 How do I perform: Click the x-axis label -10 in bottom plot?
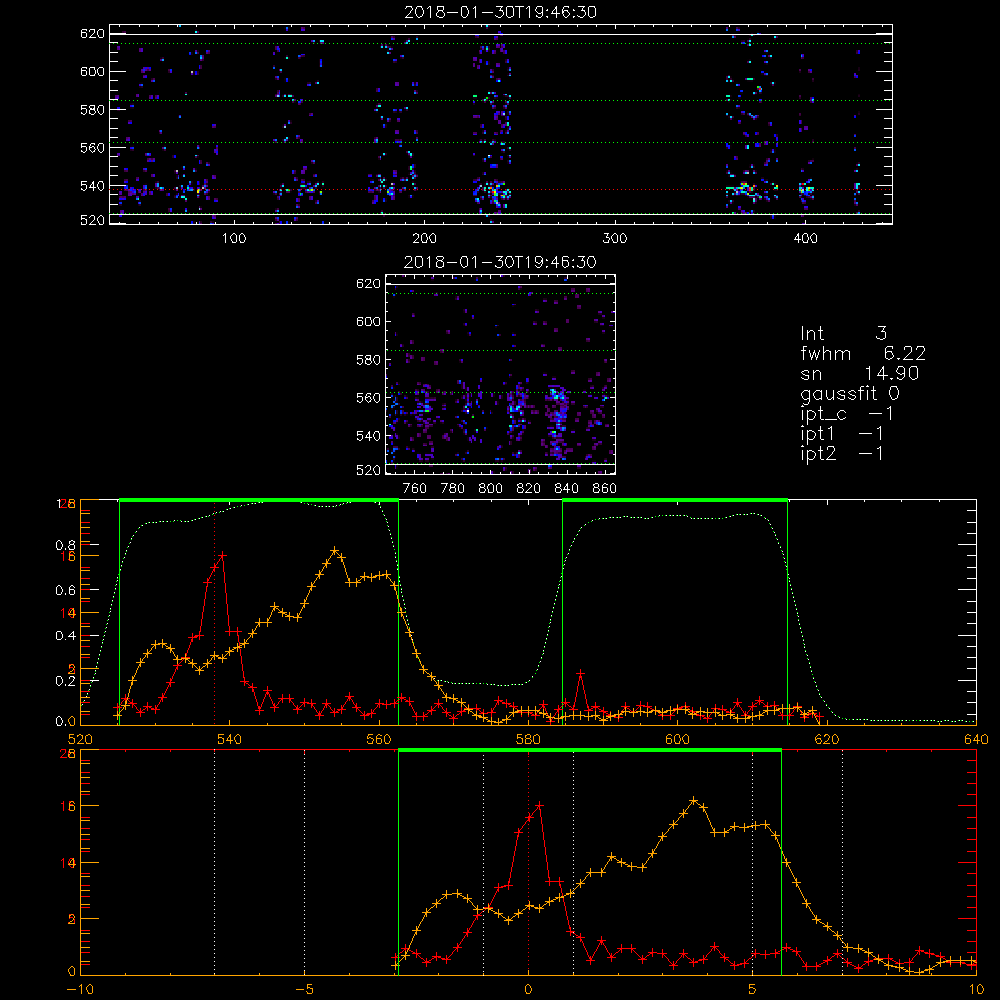click(80, 989)
